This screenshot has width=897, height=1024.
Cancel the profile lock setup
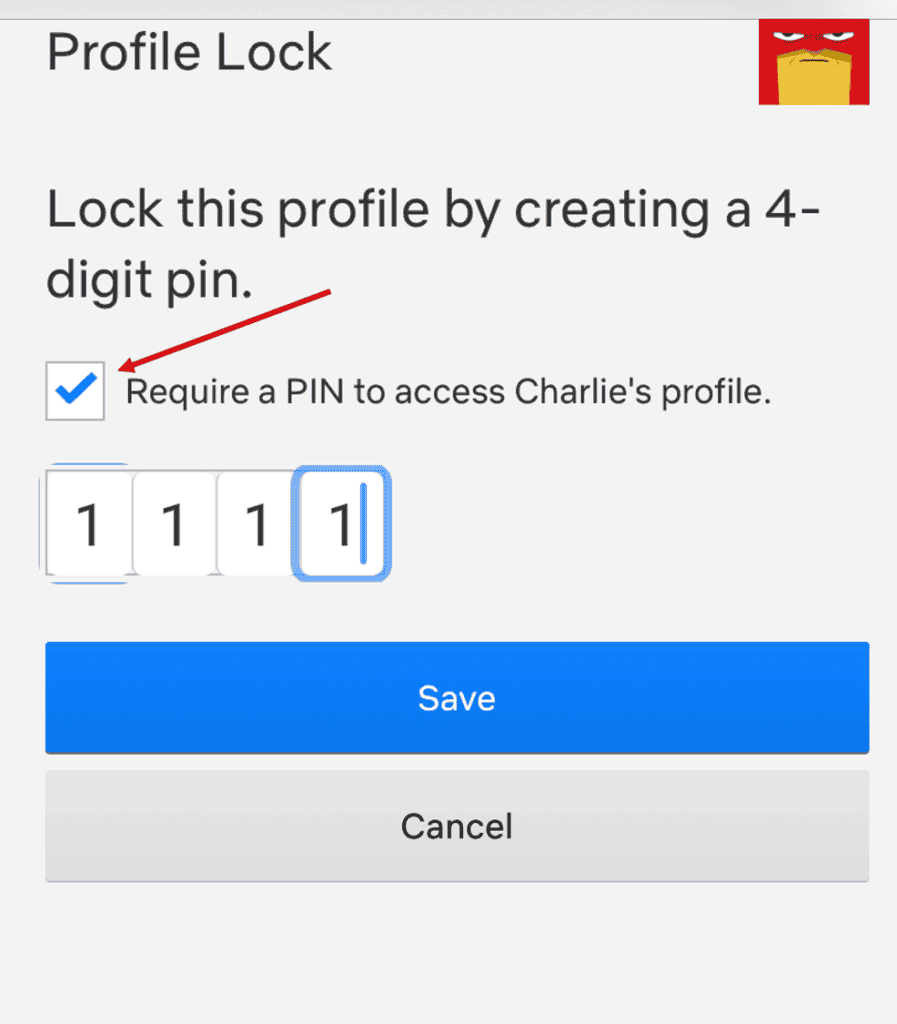click(x=457, y=826)
